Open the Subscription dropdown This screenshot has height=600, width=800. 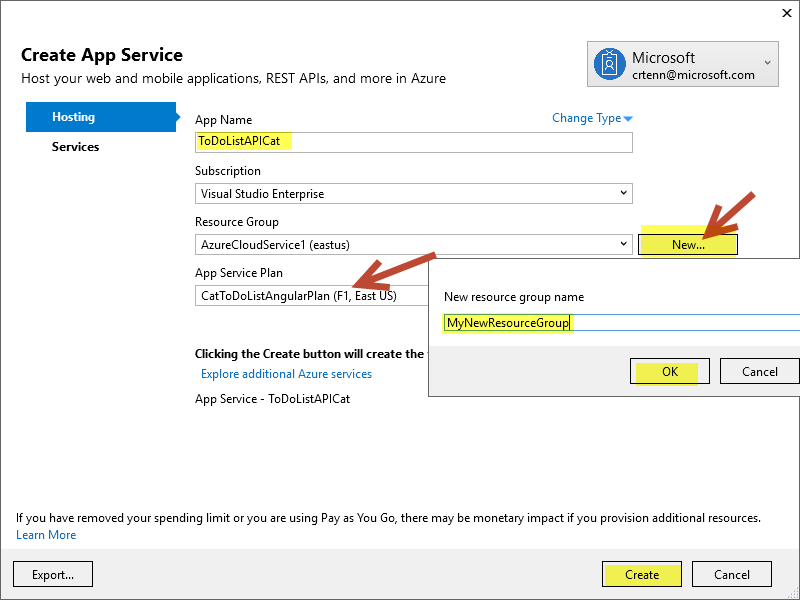(413, 193)
